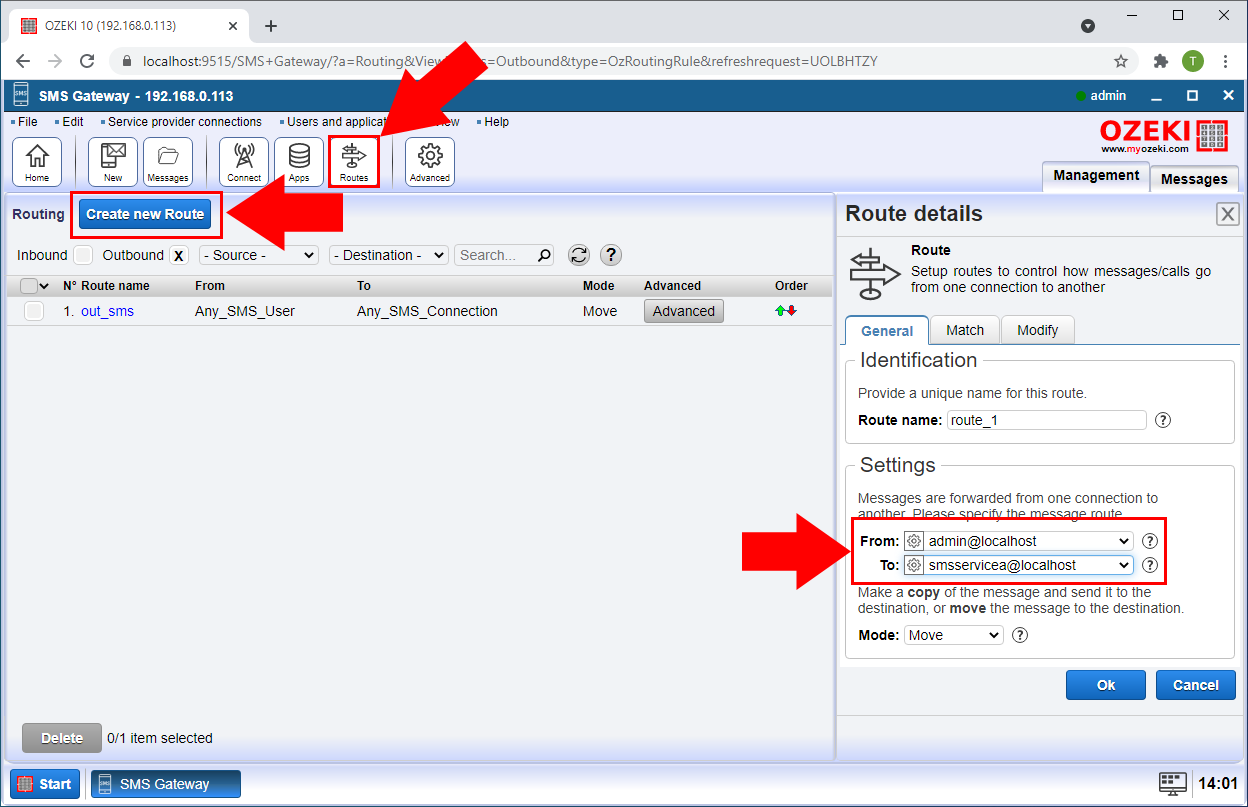The height and width of the screenshot is (807, 1248).
Task: Open the Chrome profile avatar
Action: pos(1192,61)
